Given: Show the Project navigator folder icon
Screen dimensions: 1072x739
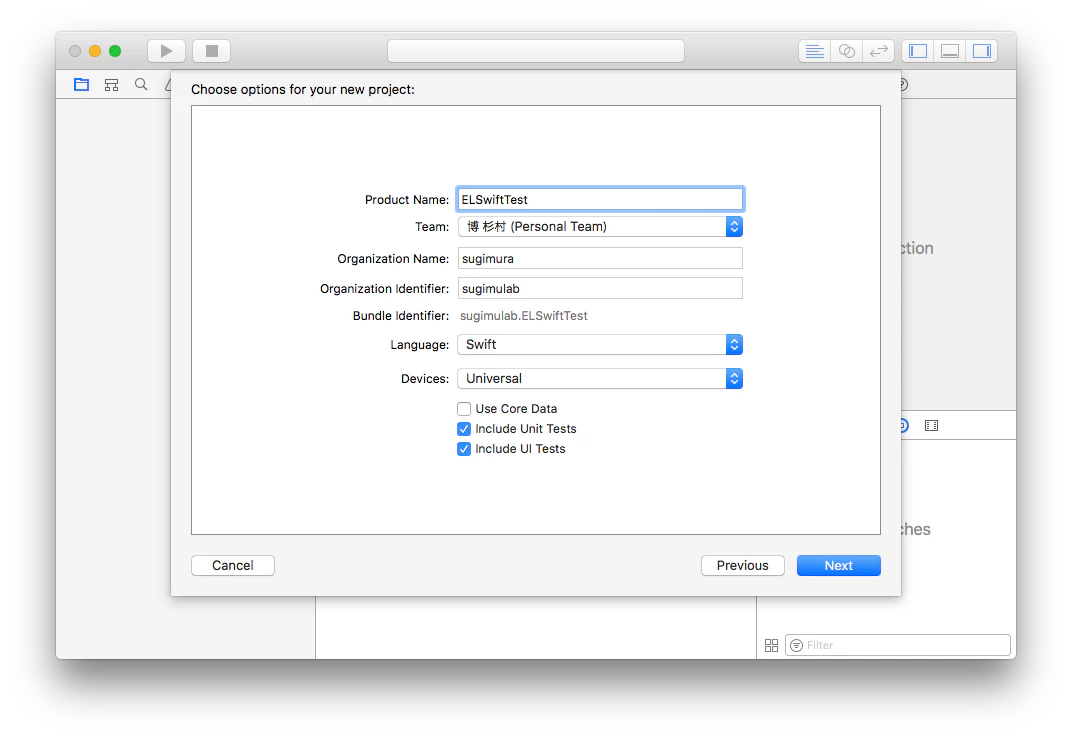Looking at the screenshot, I should pyautogui.click(x=81, y=85).
